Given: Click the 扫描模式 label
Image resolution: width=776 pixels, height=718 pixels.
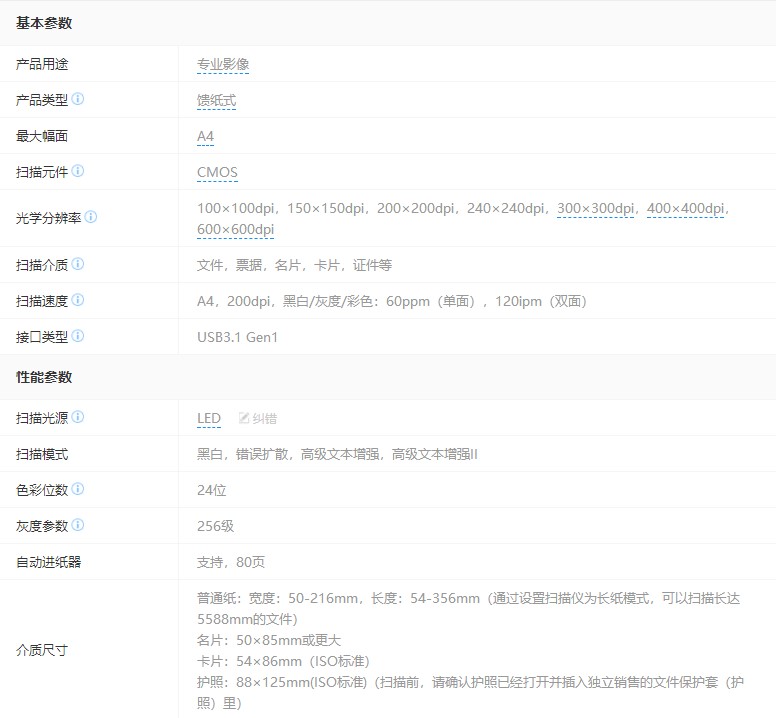Looking at the screenshot, I should click(x=42, y=454).
